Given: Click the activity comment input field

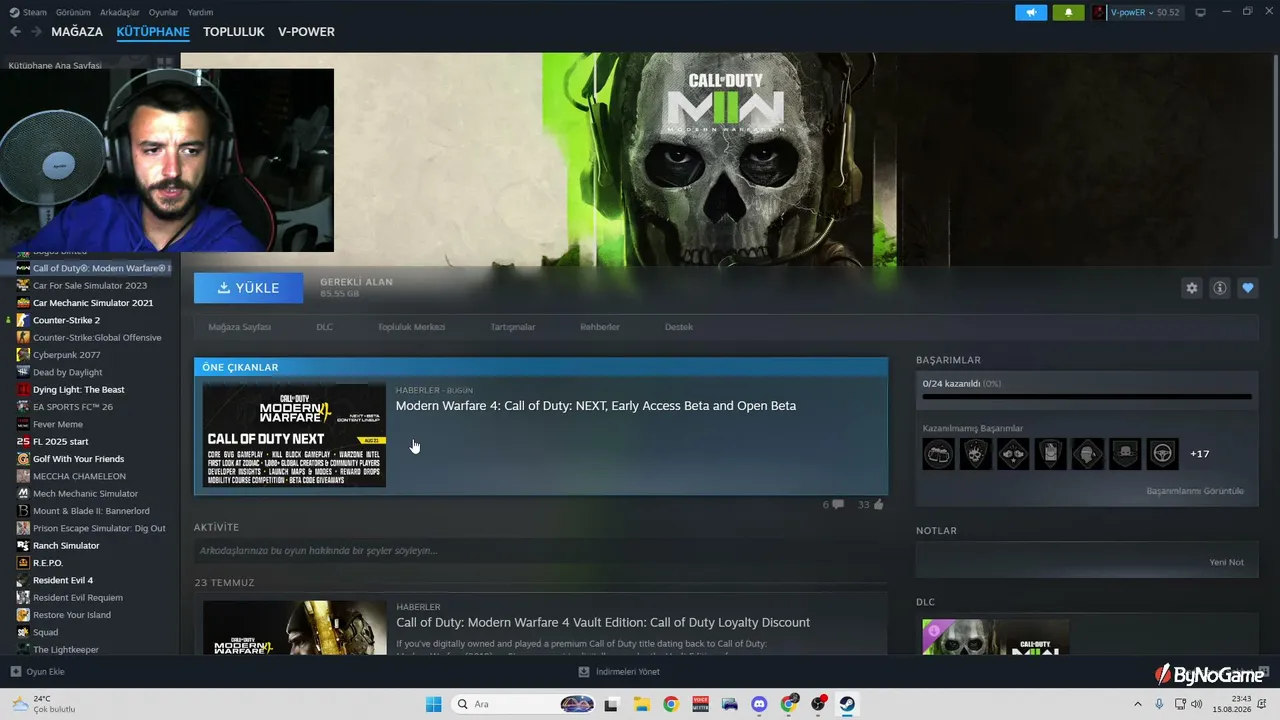Looking at the screenshot, I should click(540, 551).
